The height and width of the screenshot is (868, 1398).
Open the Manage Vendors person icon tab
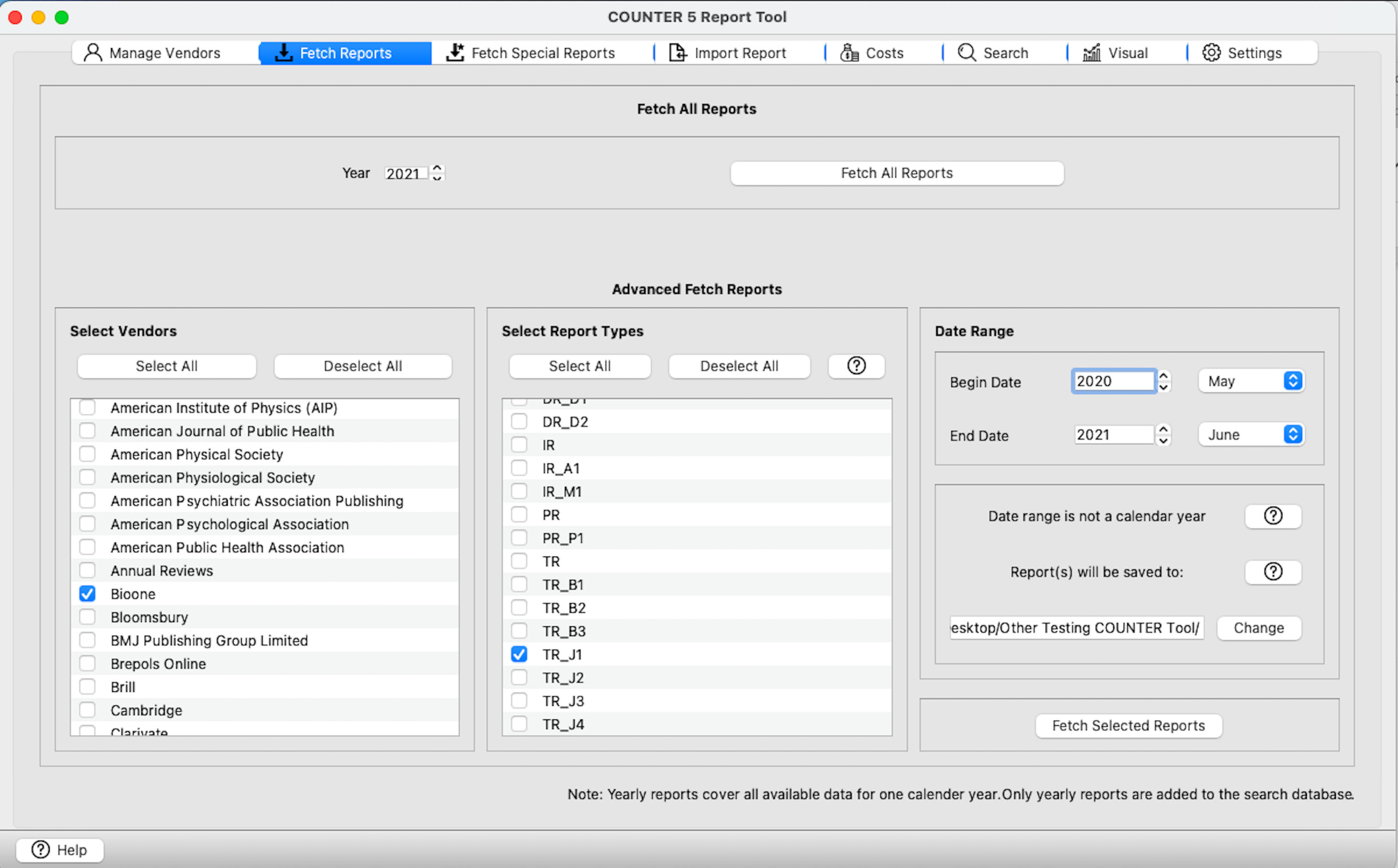click(93, 53)
